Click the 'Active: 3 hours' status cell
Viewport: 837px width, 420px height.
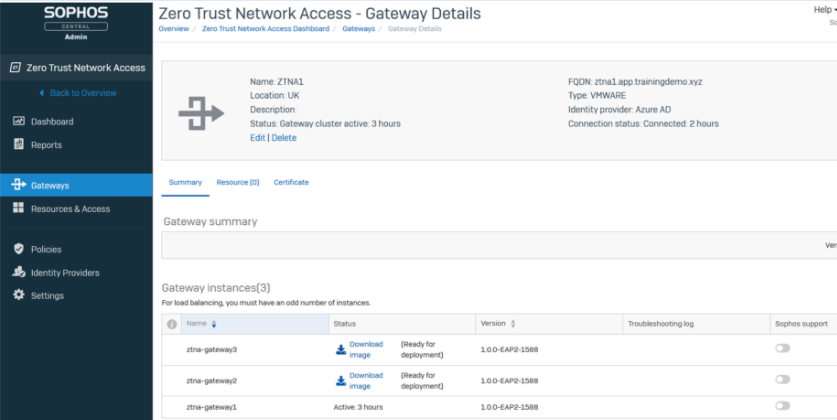[358, 407]
